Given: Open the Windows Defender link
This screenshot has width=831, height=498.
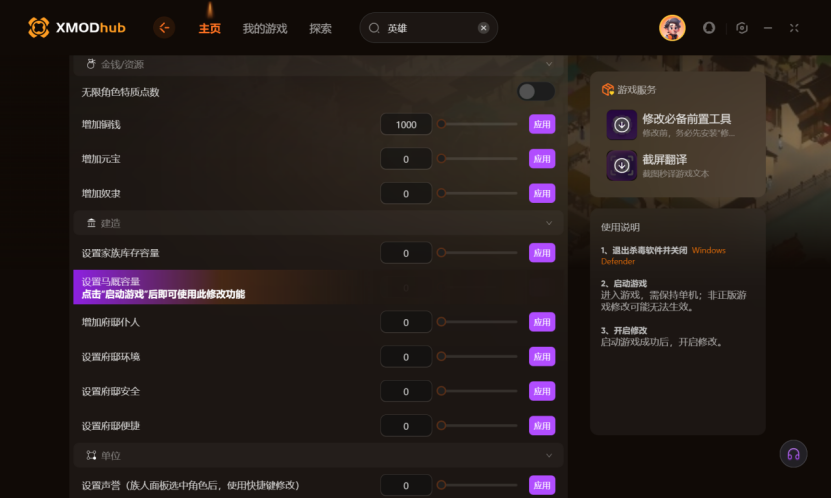Looking at the screenshot, I should tap(663, 255).
